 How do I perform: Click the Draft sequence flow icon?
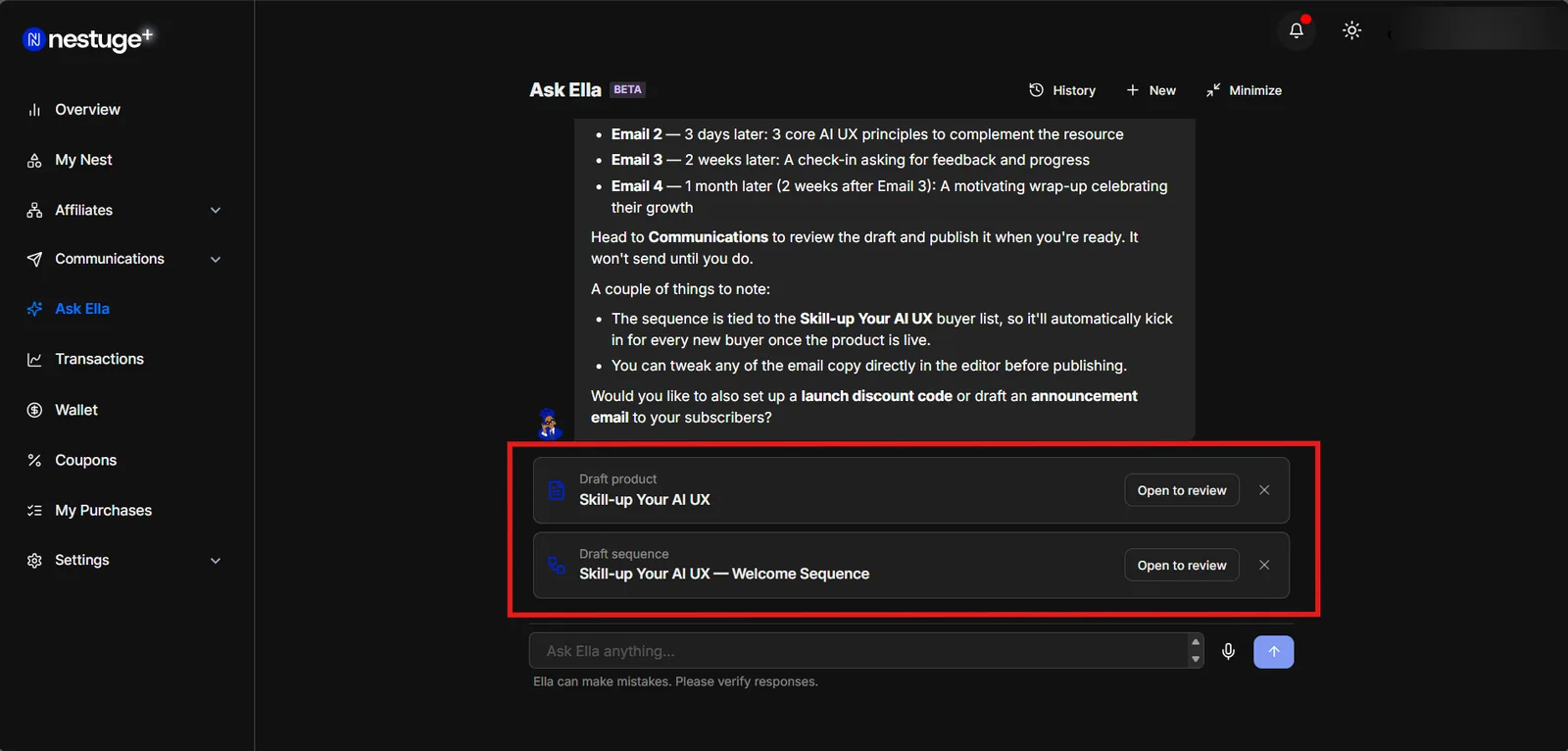coord(557,565)
